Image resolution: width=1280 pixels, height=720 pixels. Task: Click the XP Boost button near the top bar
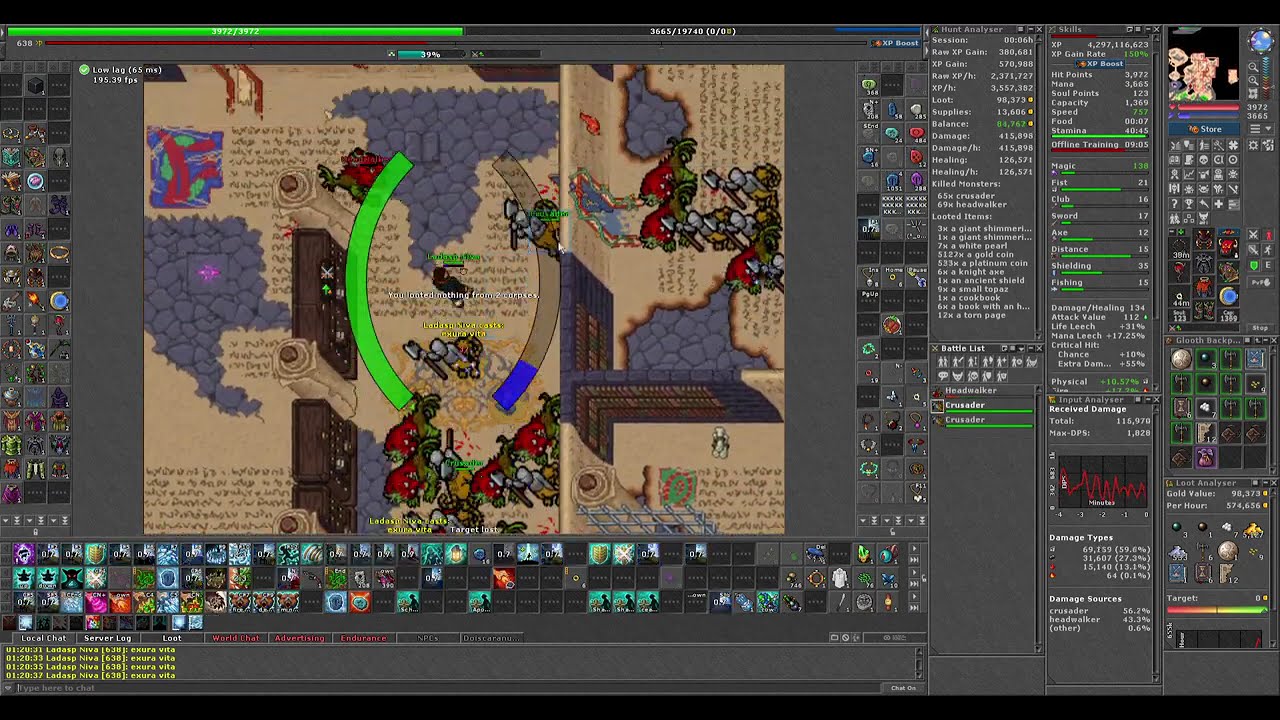[895, 43]
